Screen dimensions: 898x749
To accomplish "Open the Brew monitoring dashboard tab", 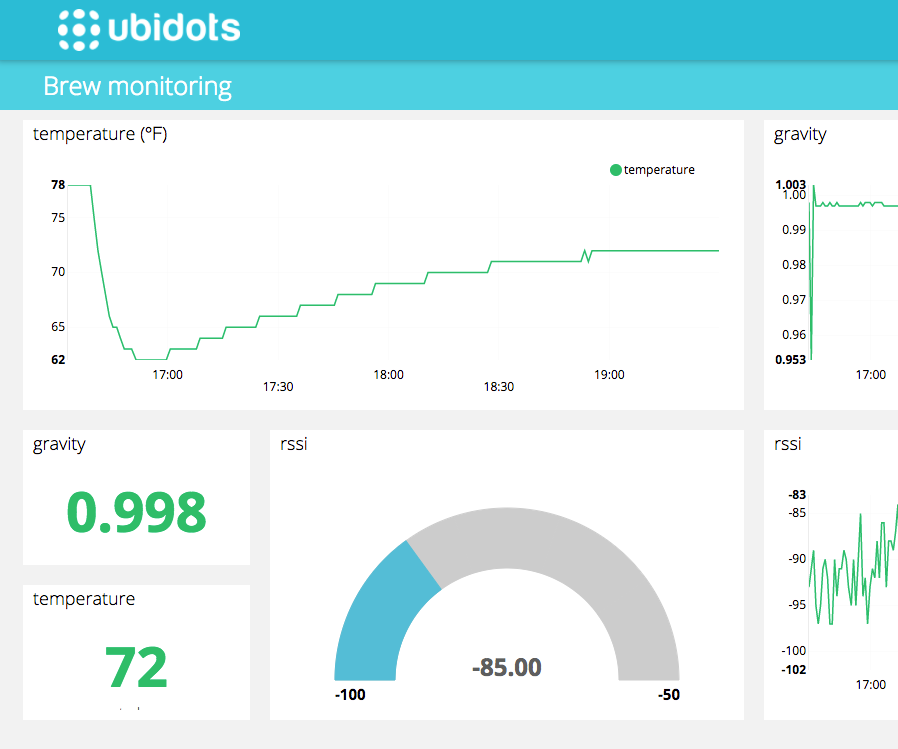I will click(137, 87).
